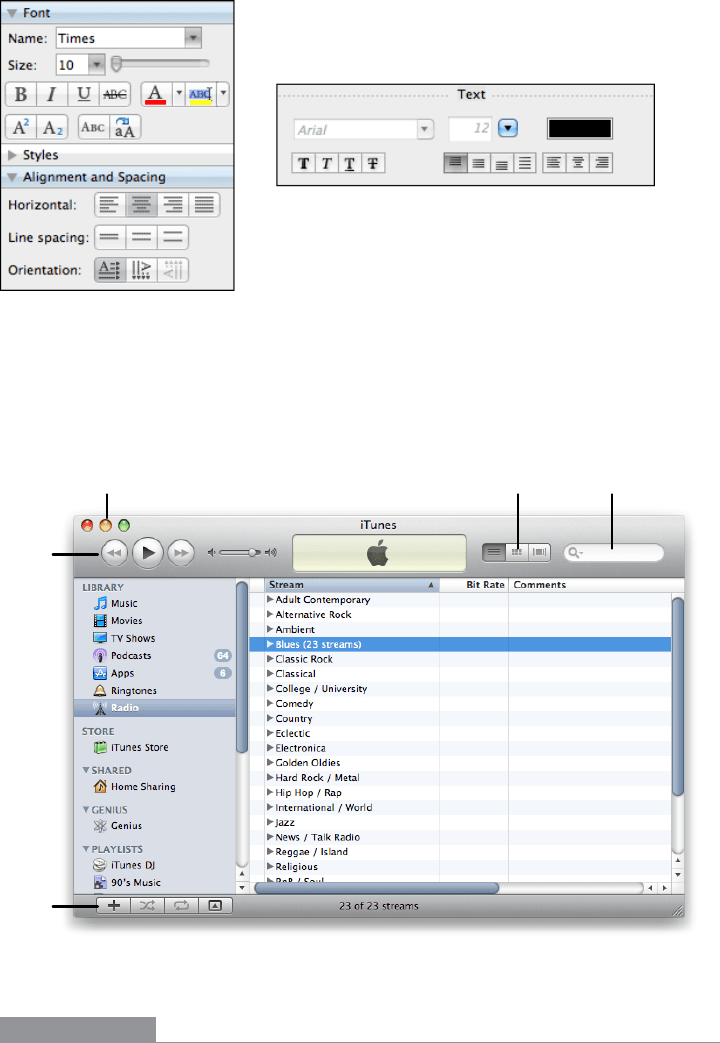Click the iTunes Next track button

[x=180, y=553]
